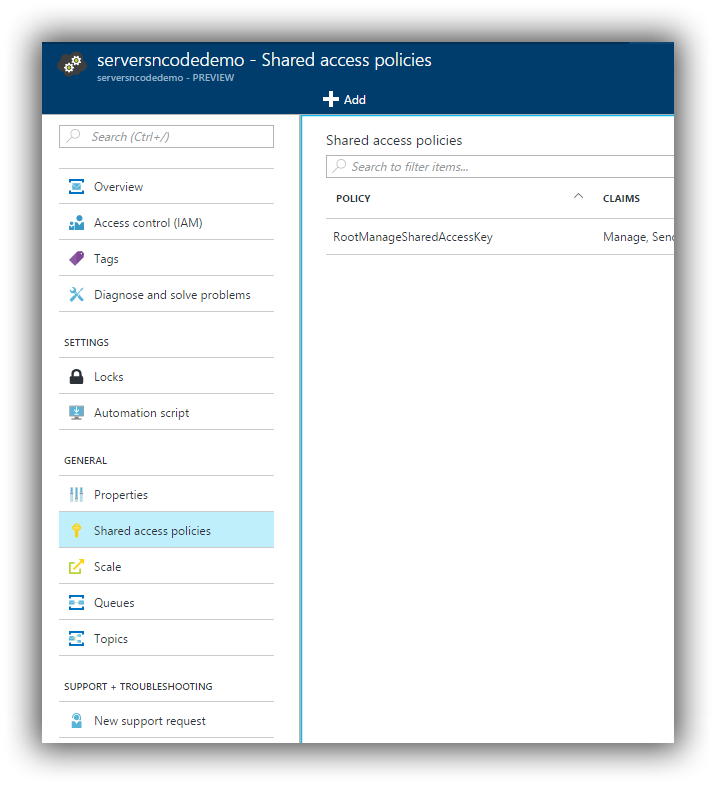
Task: Click the purple Tags icon
Action: 76,258
